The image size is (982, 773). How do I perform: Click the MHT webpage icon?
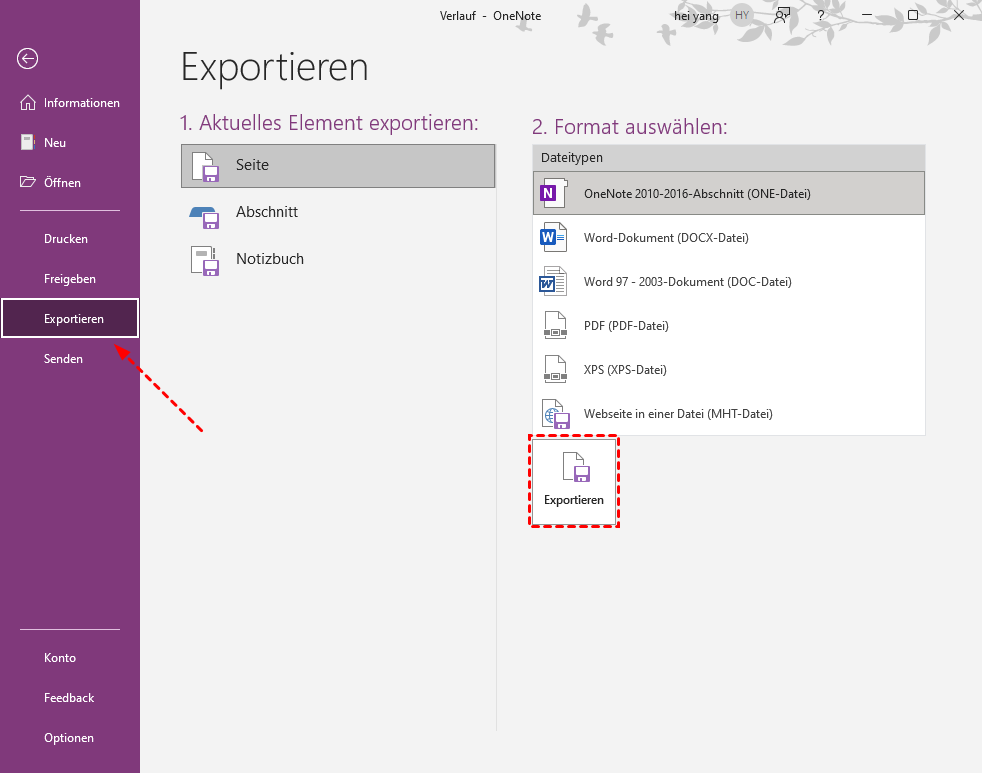556,414
